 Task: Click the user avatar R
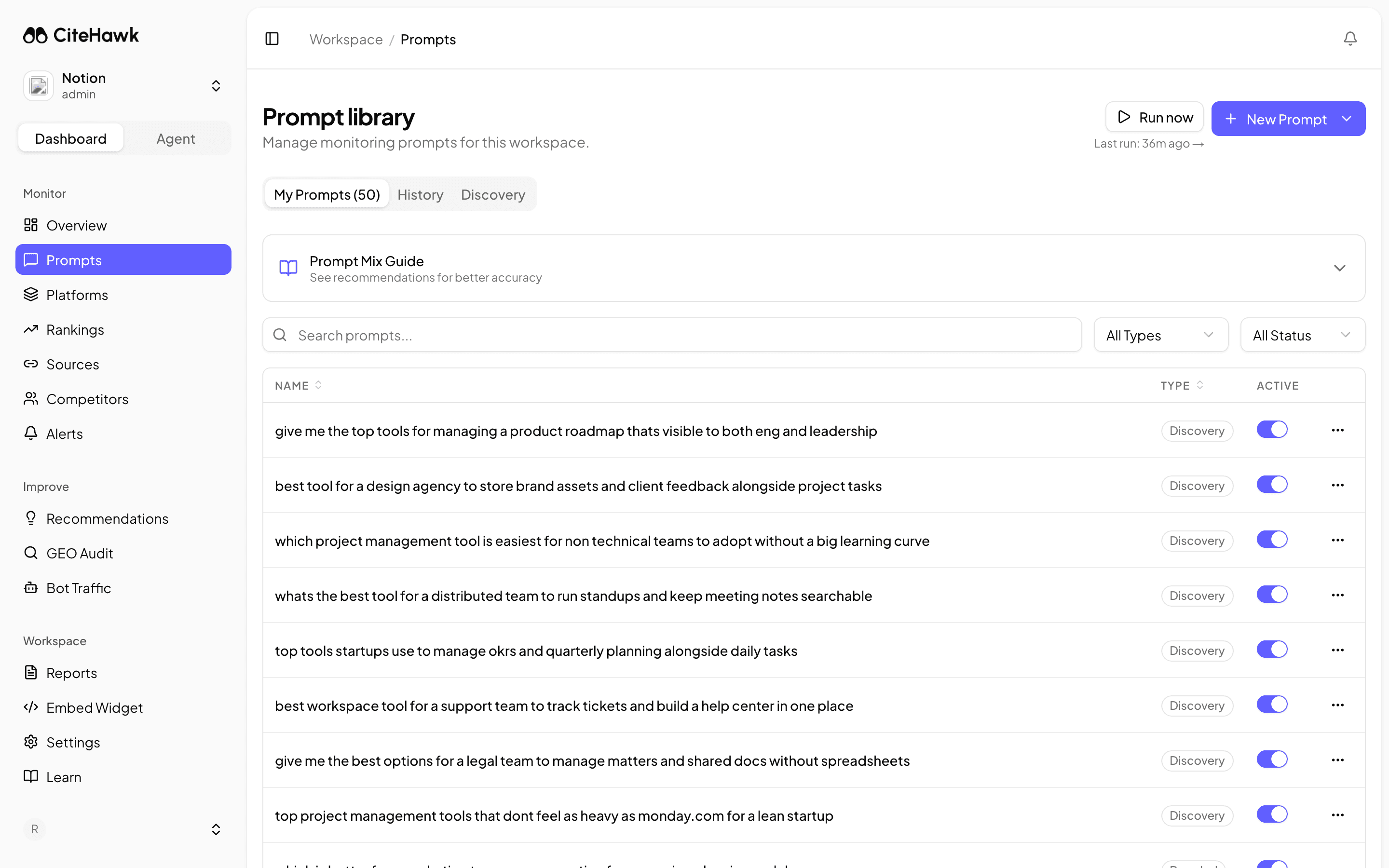tap(34, 829)
